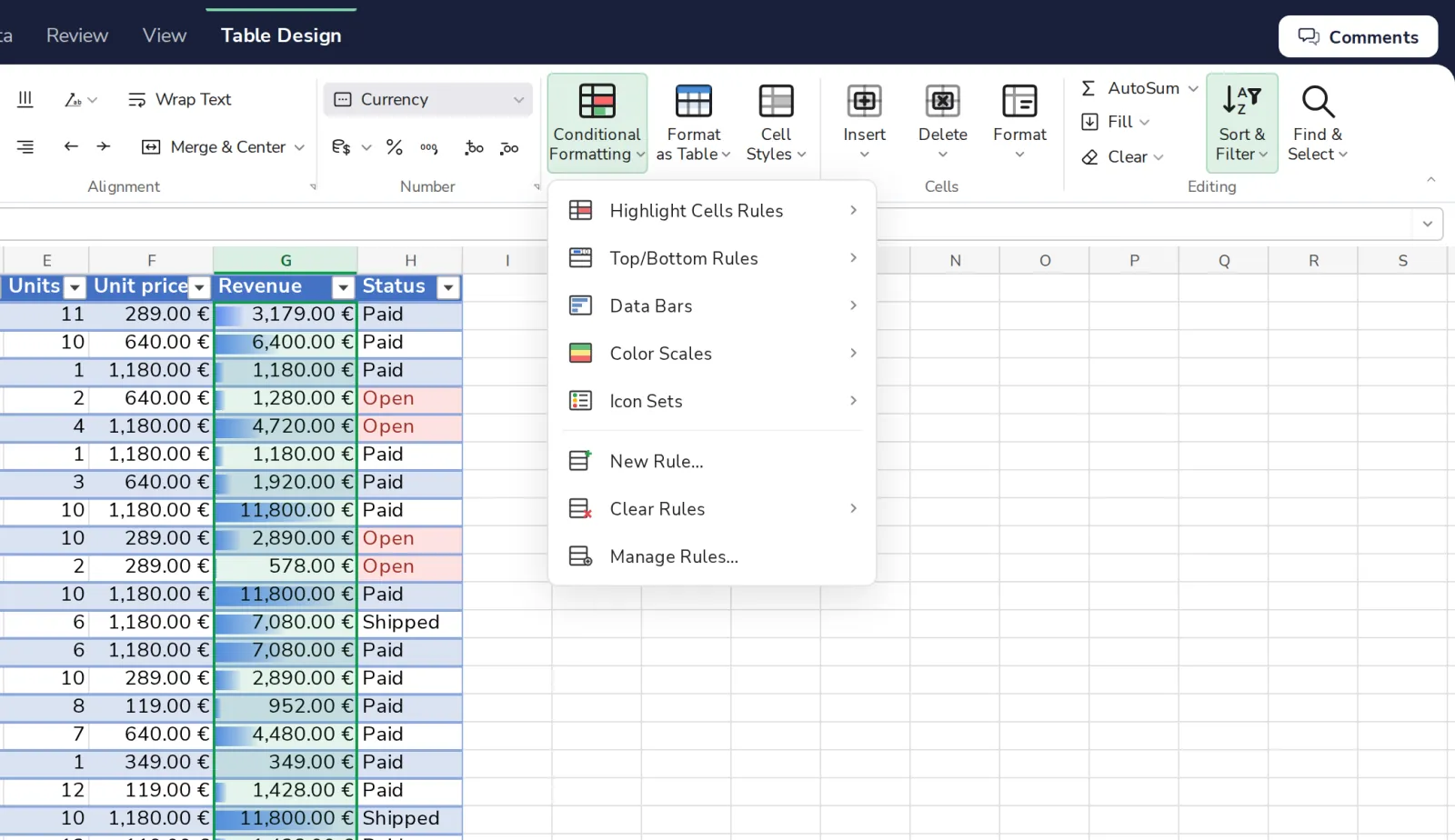Toggle Sort & Filter button
The image size is (1455, 840).
click(1241, 123)
